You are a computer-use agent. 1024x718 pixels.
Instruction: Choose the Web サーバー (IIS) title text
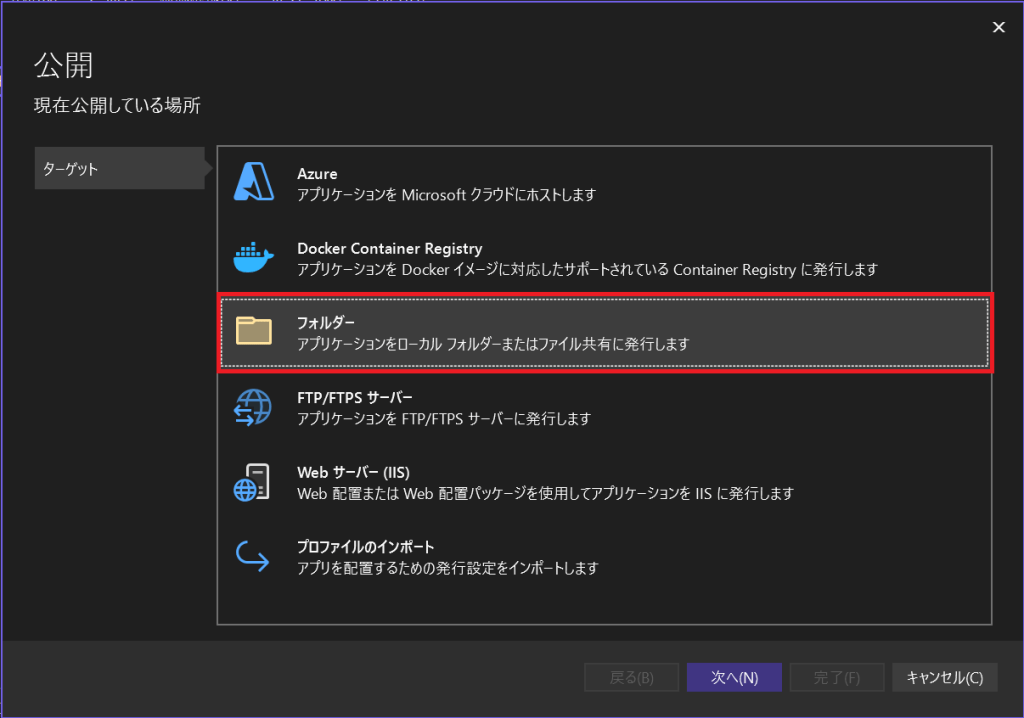pos(354,472)
